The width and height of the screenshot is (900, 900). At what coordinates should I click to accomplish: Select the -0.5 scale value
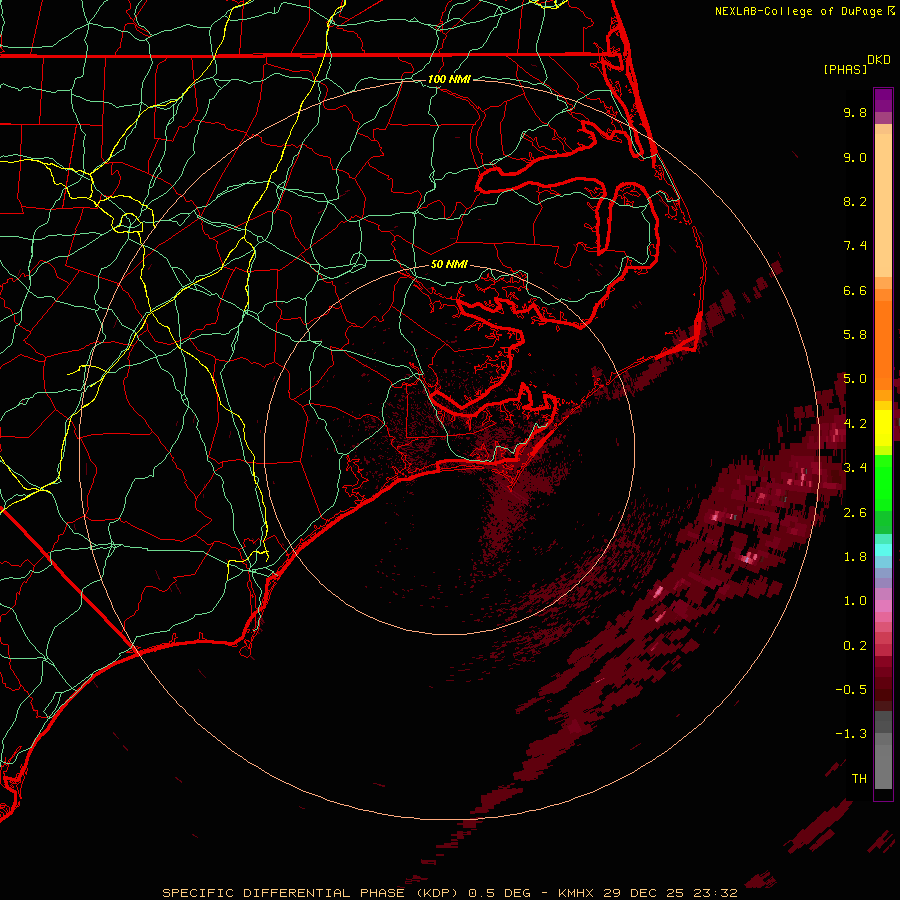[x=851, y=690]
